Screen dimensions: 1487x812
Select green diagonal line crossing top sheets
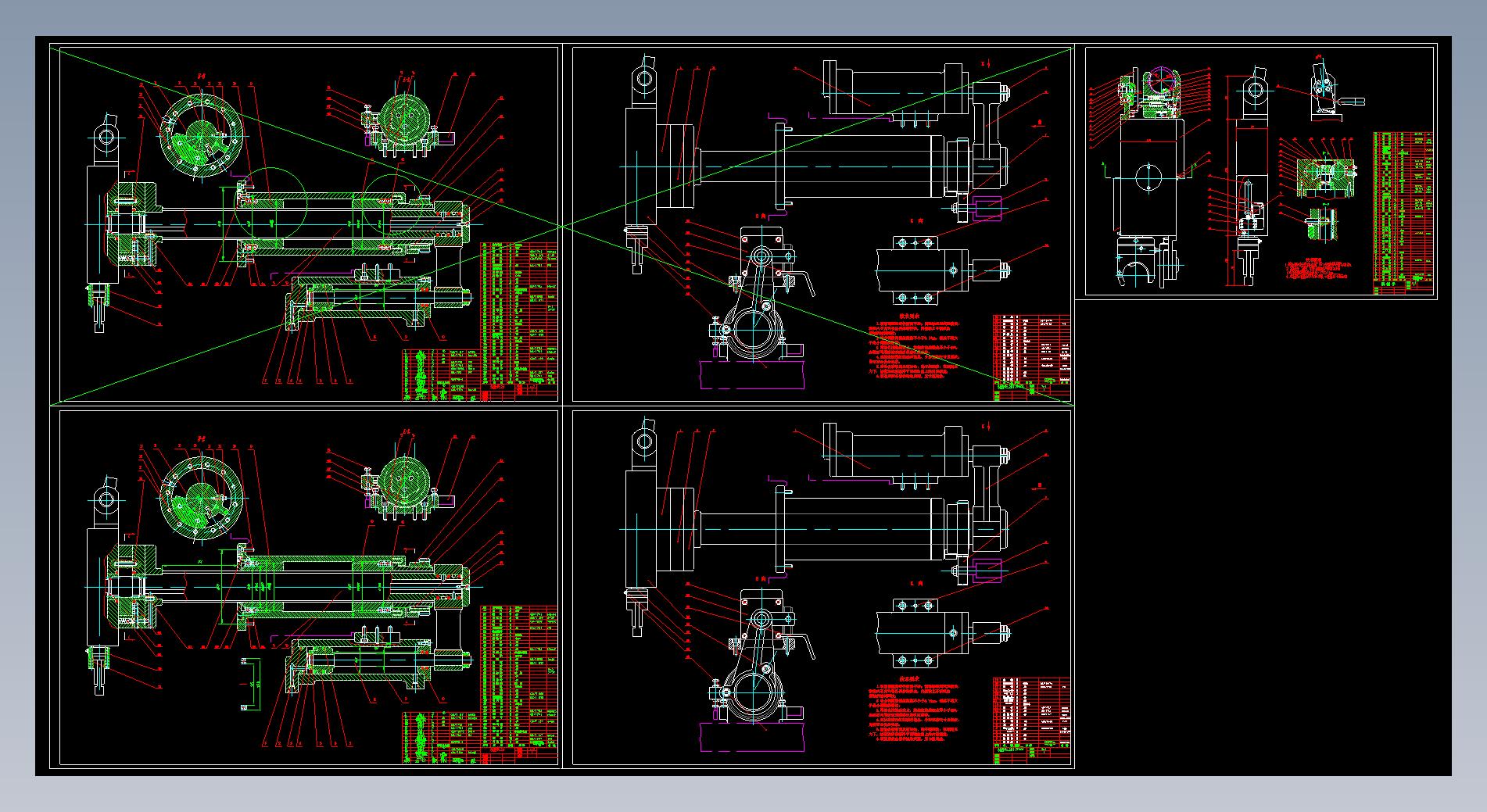[562, 226]
